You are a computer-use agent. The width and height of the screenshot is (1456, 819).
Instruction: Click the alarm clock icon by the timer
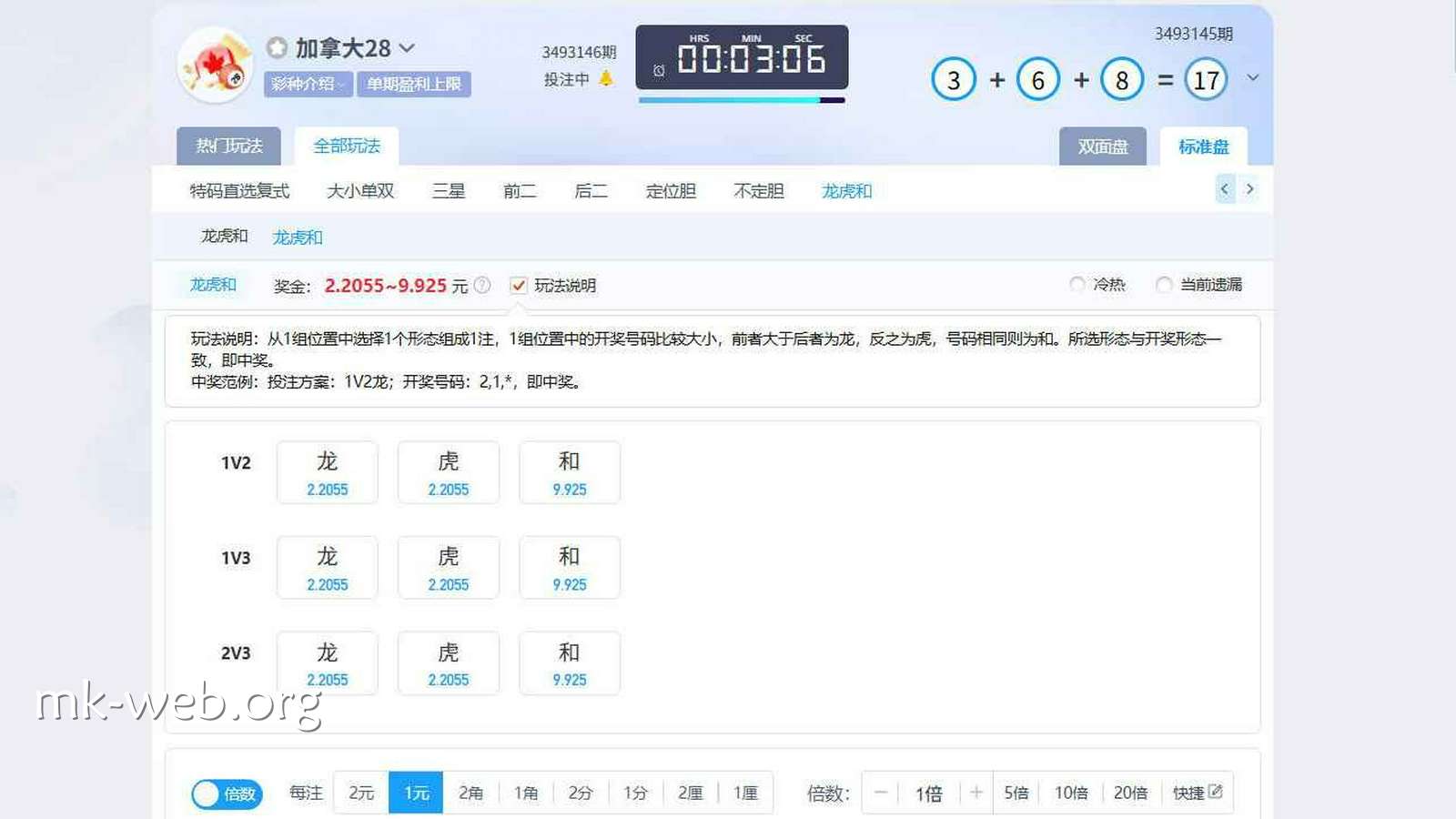[x=659, y=70]
